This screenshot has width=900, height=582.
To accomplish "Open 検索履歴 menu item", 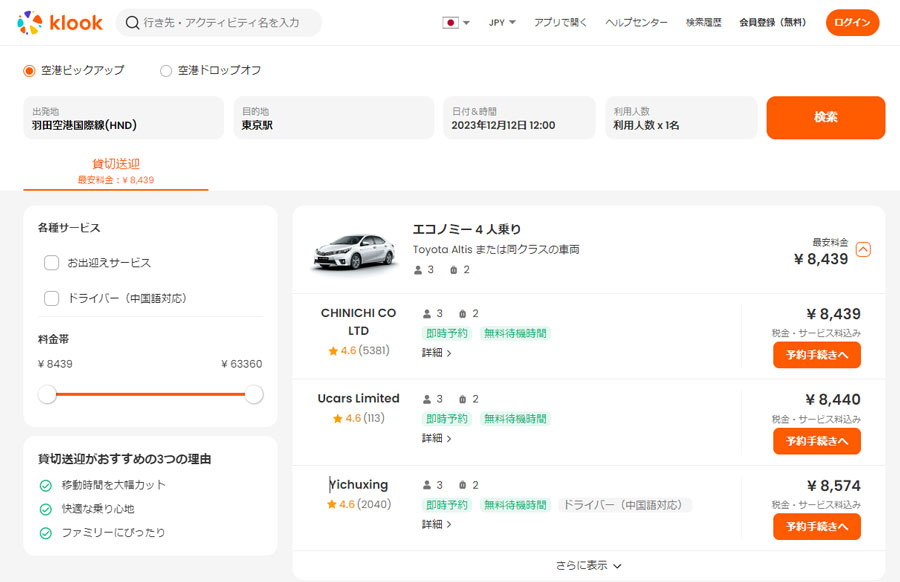I will point(704,23).
